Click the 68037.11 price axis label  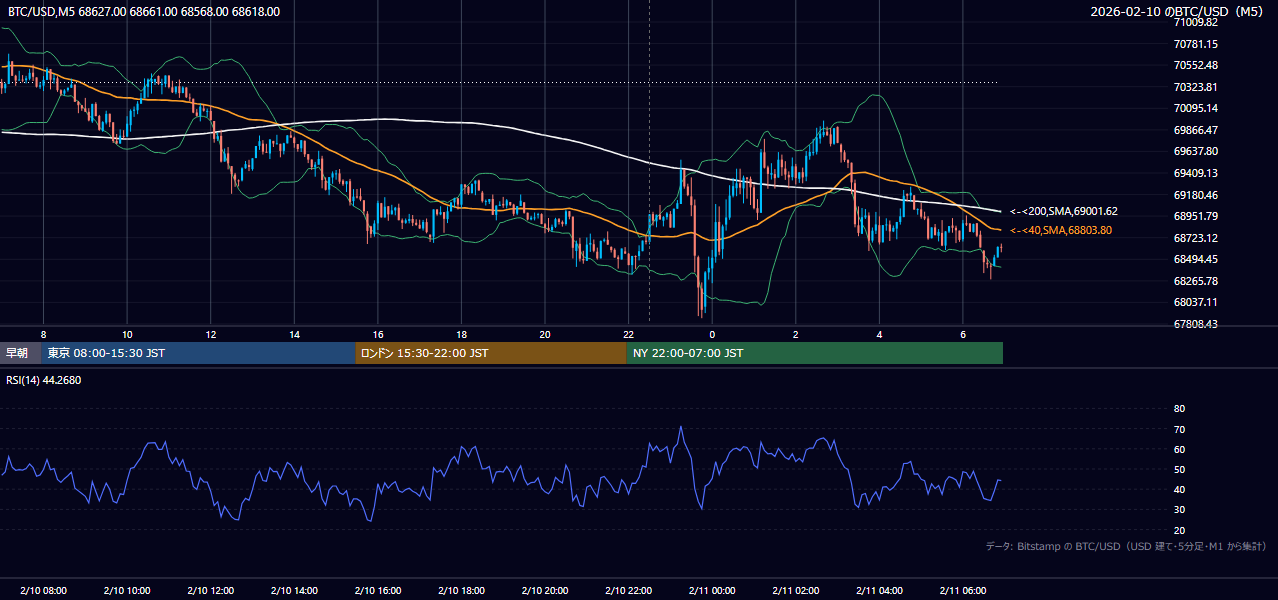1196,302
